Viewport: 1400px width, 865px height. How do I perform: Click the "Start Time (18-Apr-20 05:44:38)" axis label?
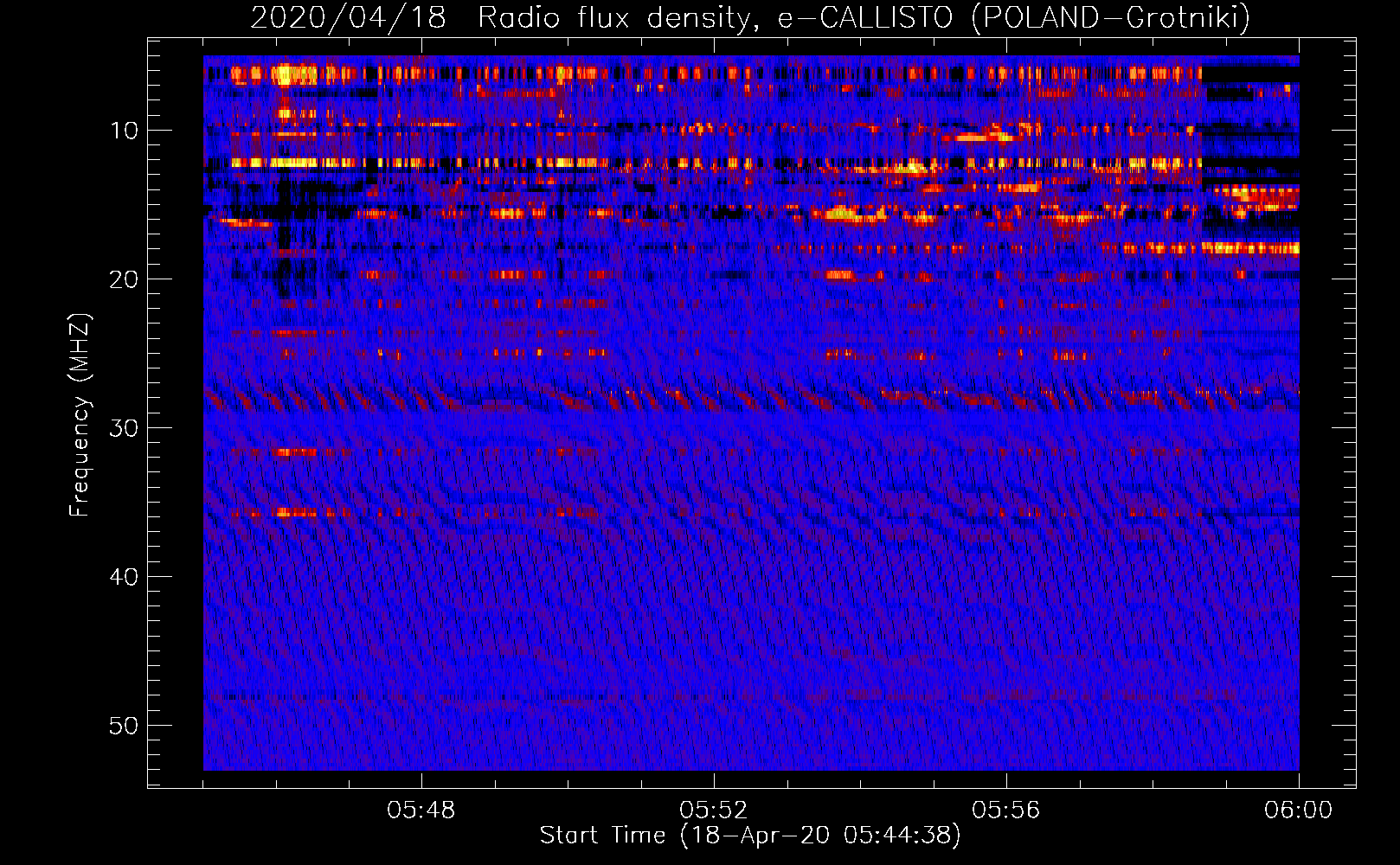click(750, 836)
